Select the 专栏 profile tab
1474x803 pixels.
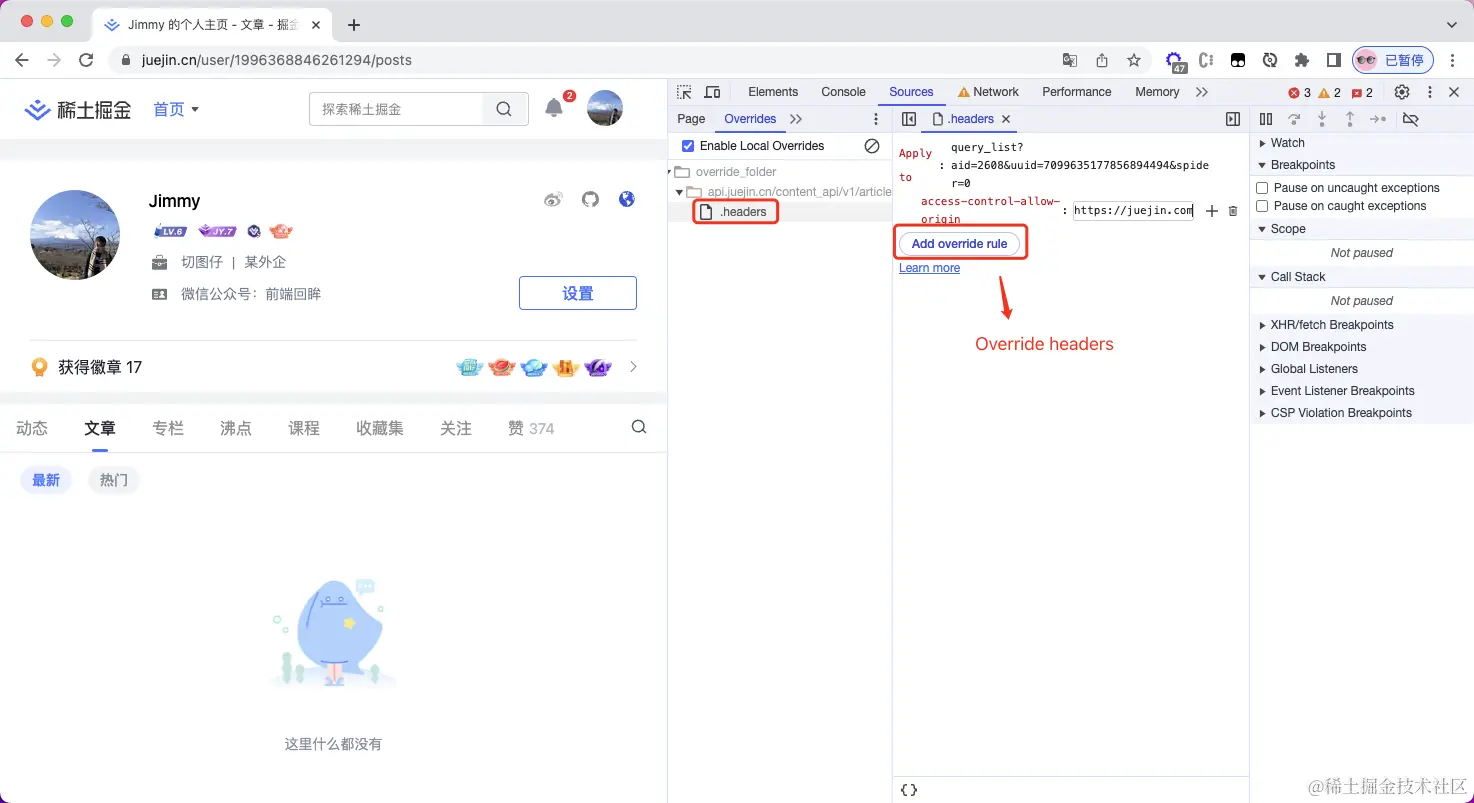168,428
